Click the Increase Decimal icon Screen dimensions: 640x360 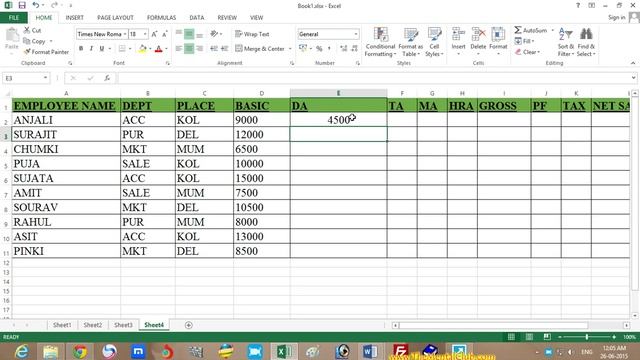[x=343, y=49]
